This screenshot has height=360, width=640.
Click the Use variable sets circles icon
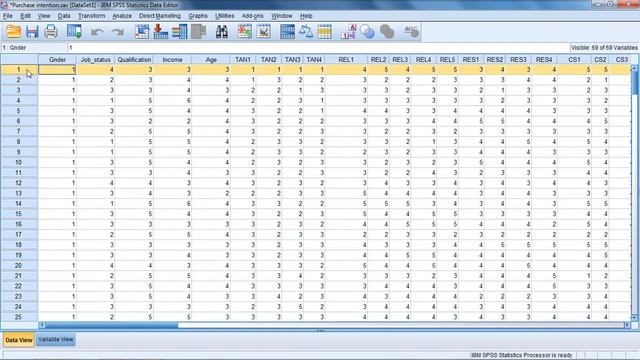click(367, 32)
